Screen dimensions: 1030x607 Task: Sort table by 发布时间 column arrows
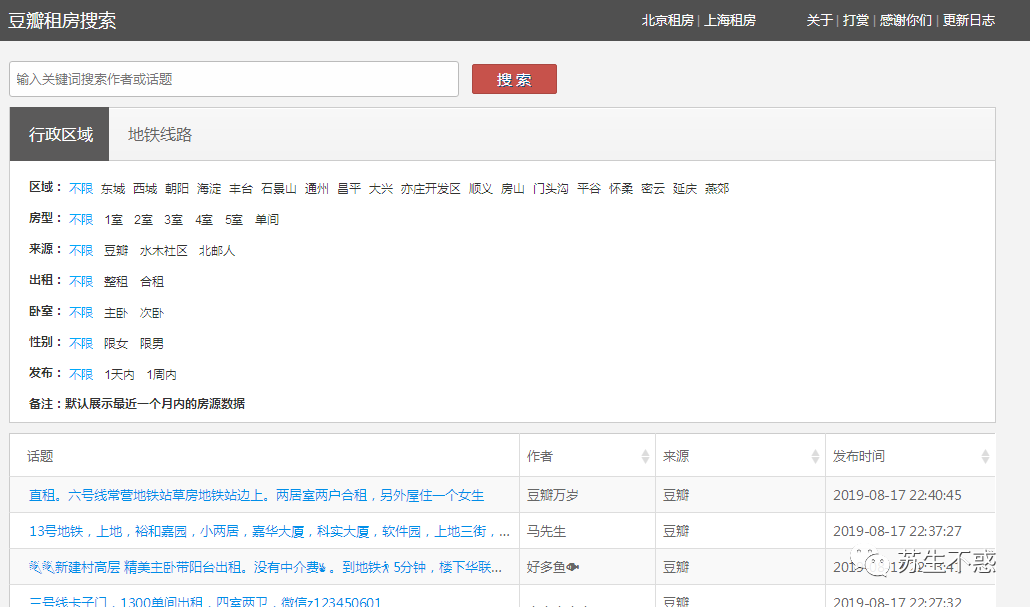coord(985,456)
